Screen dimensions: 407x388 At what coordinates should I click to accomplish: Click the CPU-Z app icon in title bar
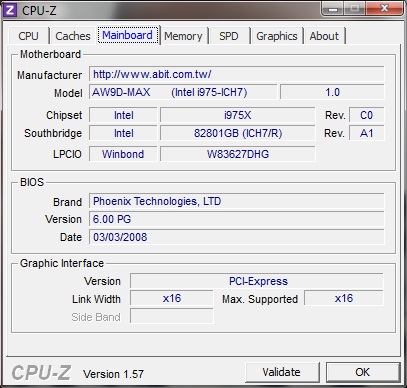pyautogui.click(x=10, y=10)
